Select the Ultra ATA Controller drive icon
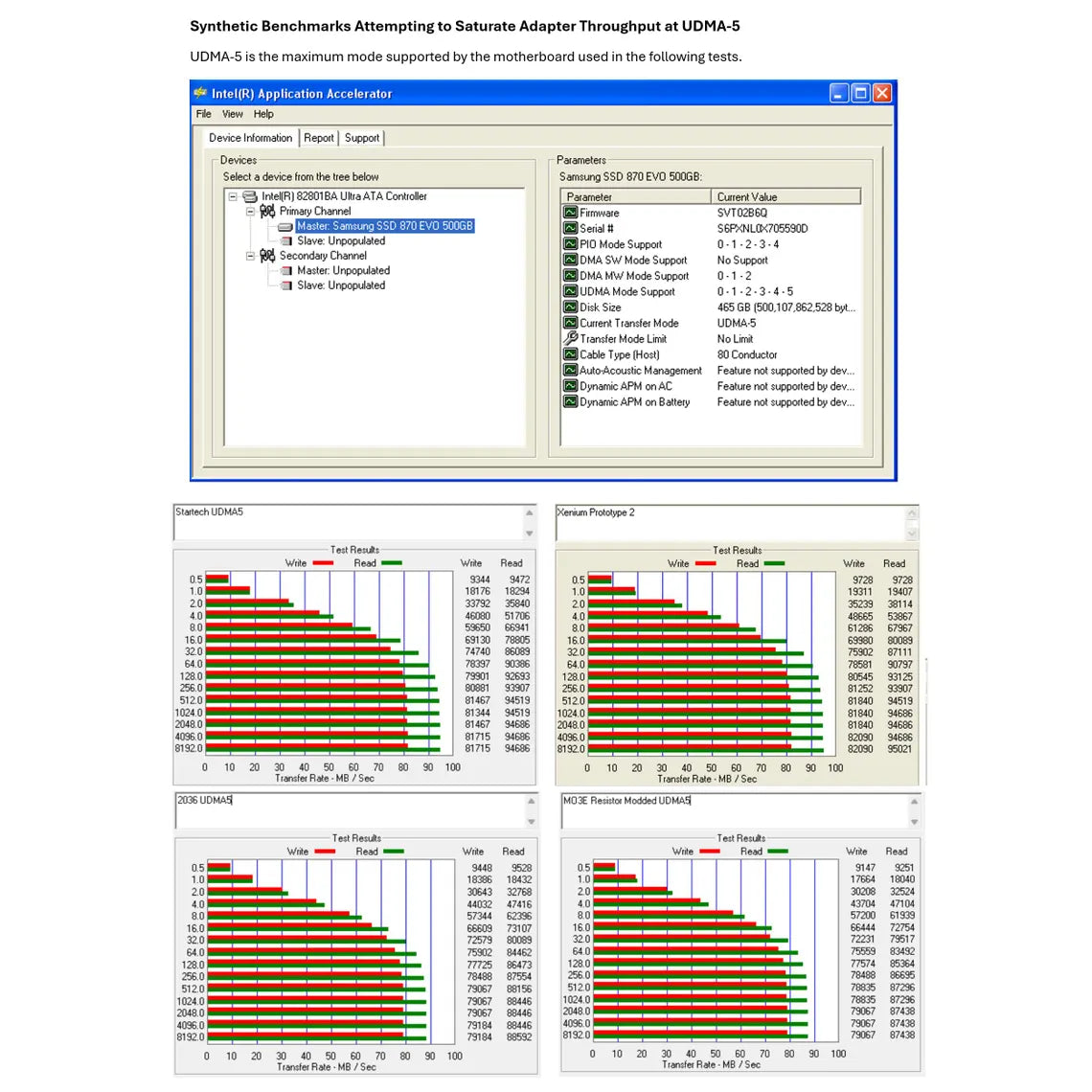Screen dimensions: 1092x1092 (250, 196)
